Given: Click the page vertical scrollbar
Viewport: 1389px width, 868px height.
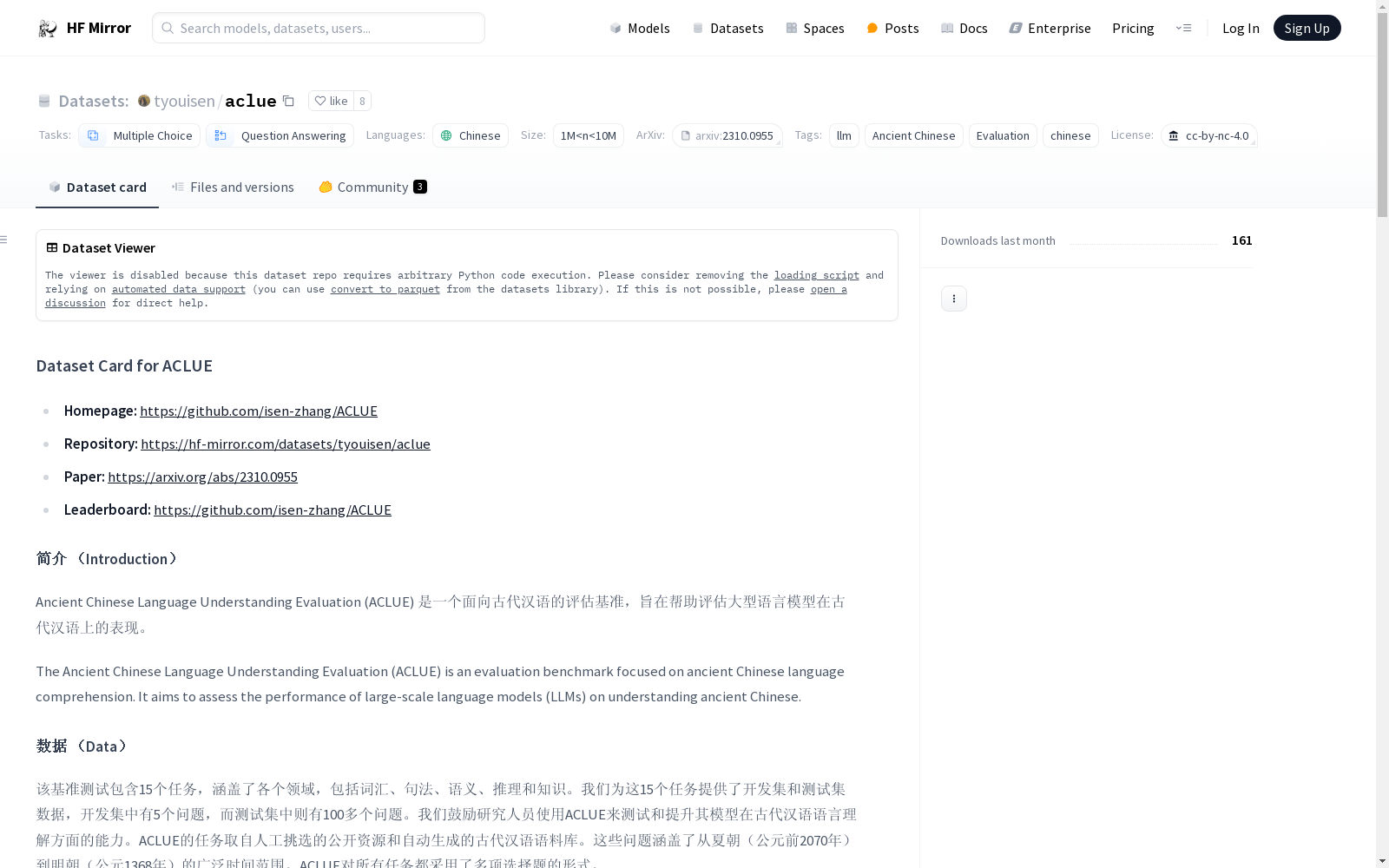Looking at the screenshot, I should coord(1382,113).
